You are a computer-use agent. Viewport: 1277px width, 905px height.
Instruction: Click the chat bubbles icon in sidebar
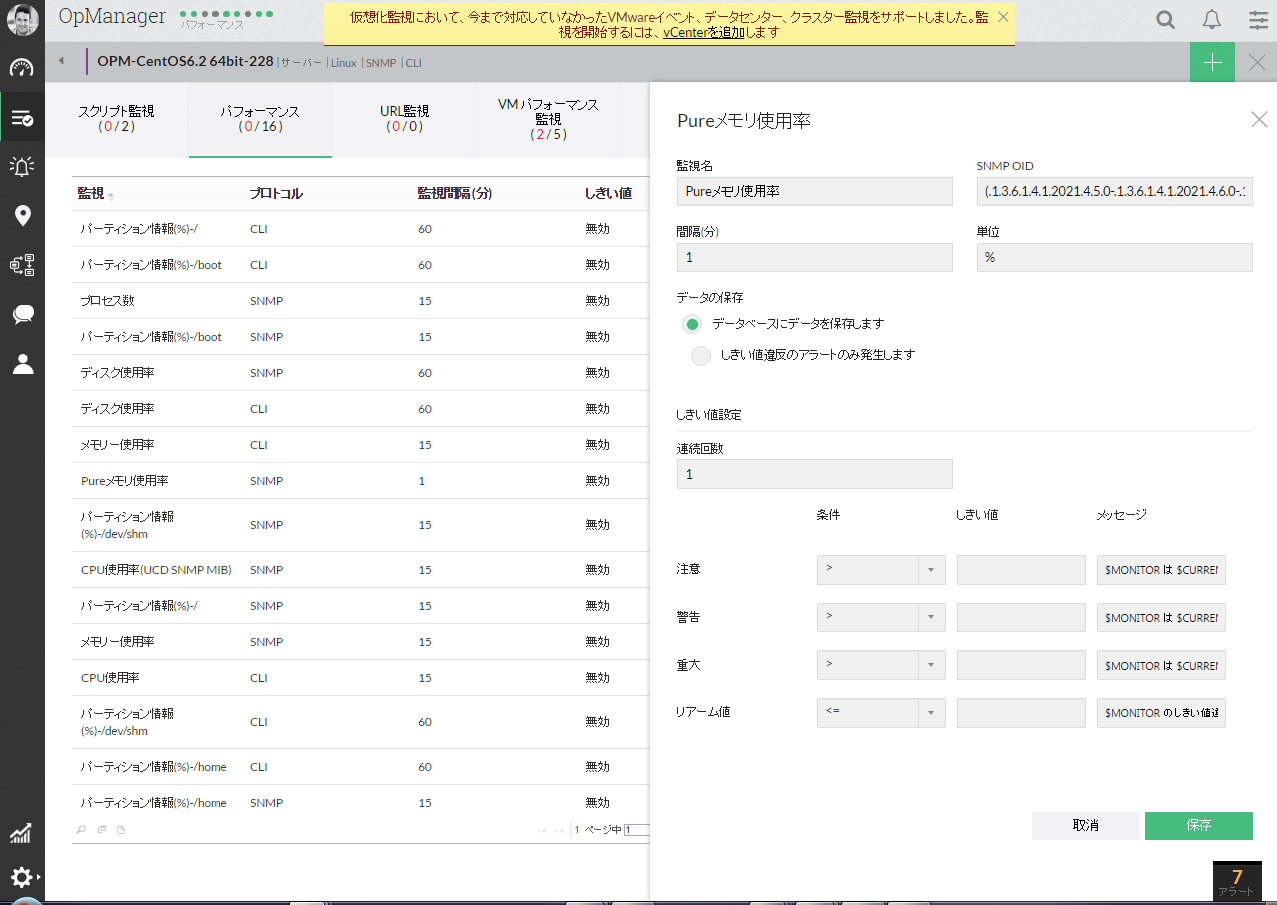tap(22, 315)
